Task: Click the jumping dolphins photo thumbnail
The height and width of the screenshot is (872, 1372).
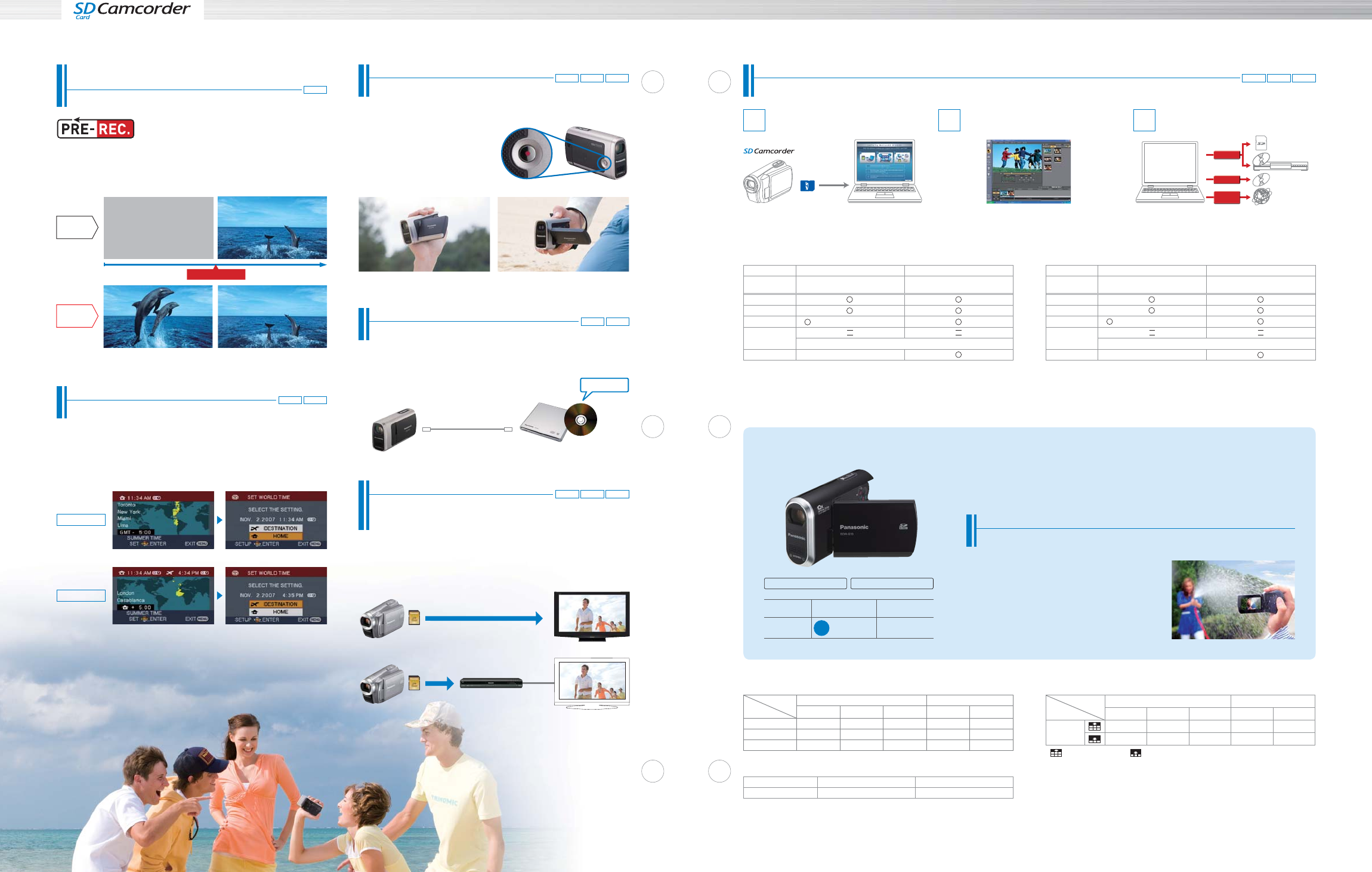Action: point(158,316)
